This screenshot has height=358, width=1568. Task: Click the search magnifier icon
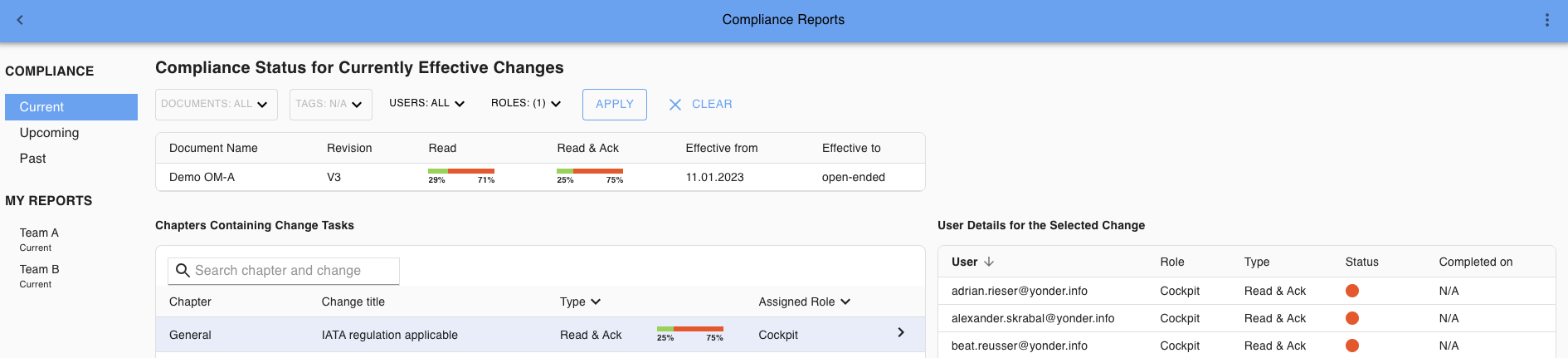pos(183,271)
